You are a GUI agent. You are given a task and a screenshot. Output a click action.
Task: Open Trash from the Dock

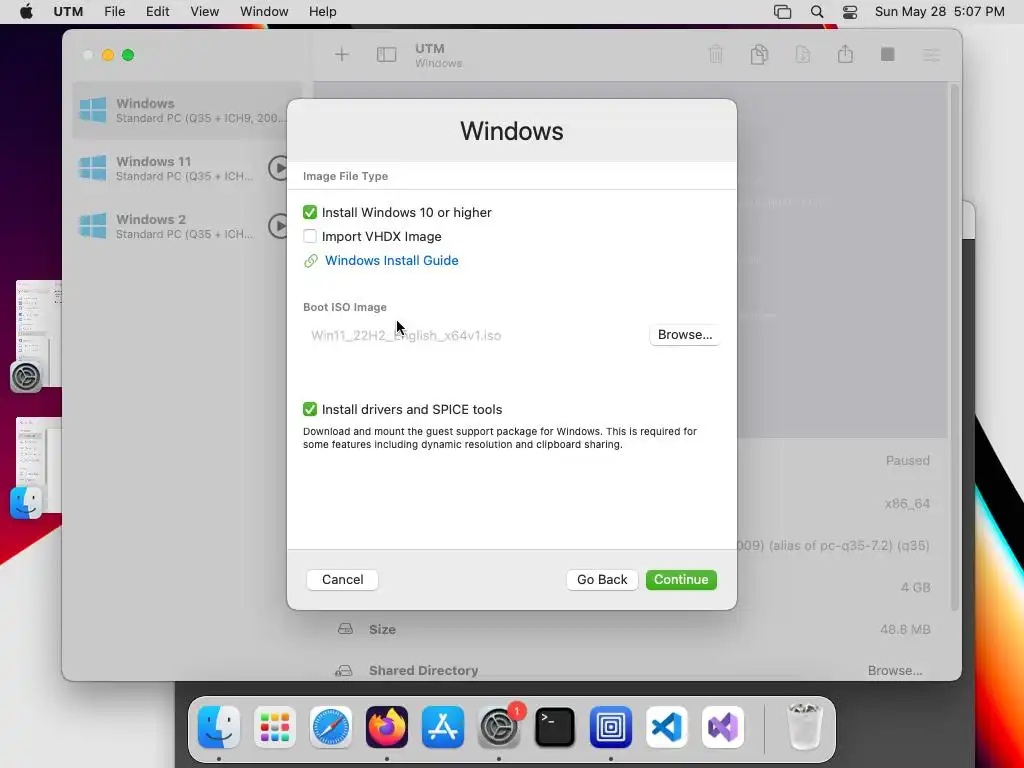(805, 727)
